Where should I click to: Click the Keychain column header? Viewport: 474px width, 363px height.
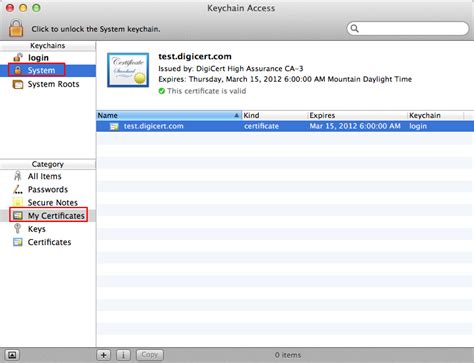[x=435, y=115]
